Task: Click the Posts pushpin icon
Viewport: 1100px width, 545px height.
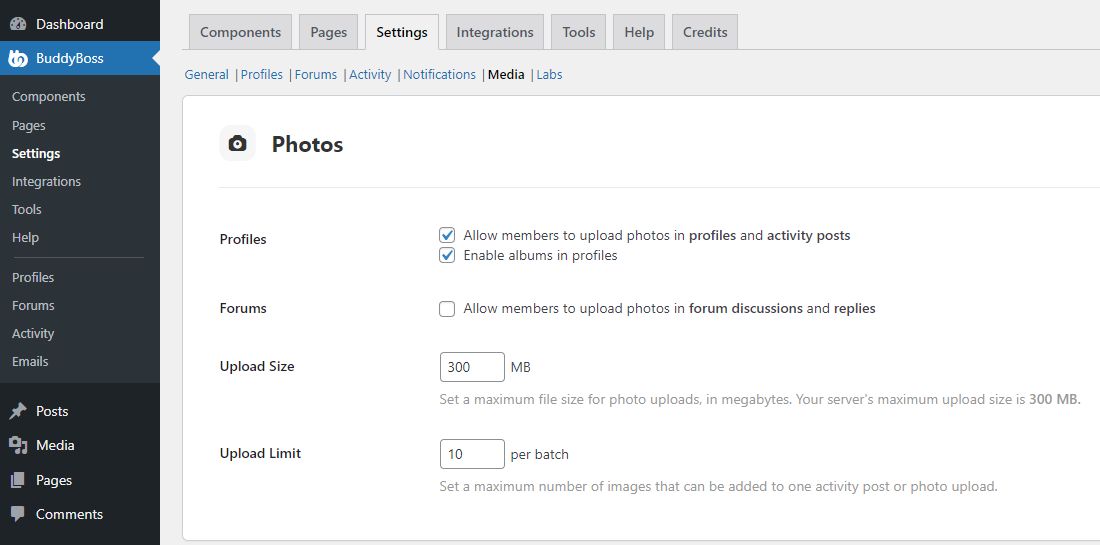Action: coord(18,411)
